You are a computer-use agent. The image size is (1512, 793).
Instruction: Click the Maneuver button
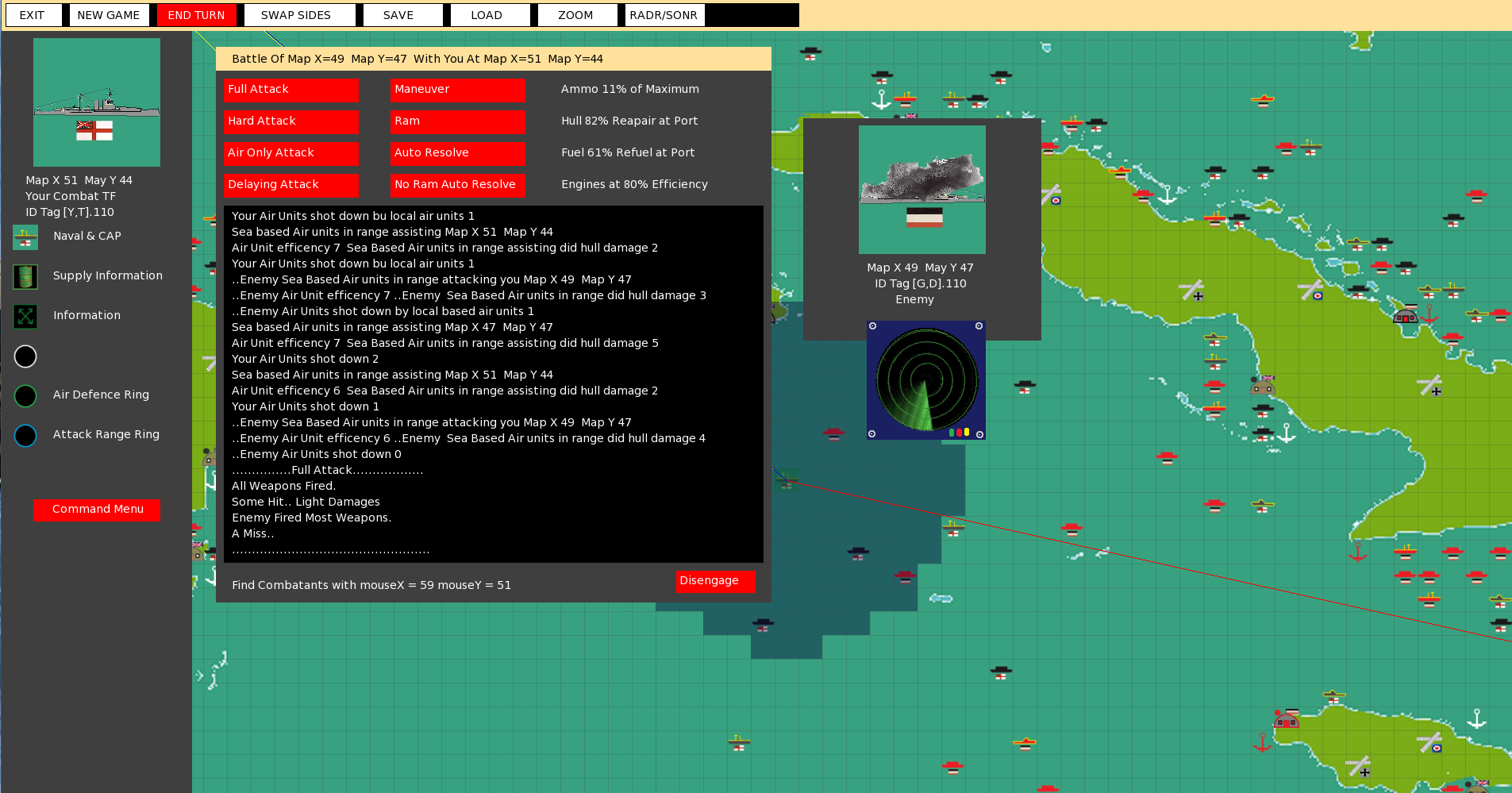[x=457, y=90]
